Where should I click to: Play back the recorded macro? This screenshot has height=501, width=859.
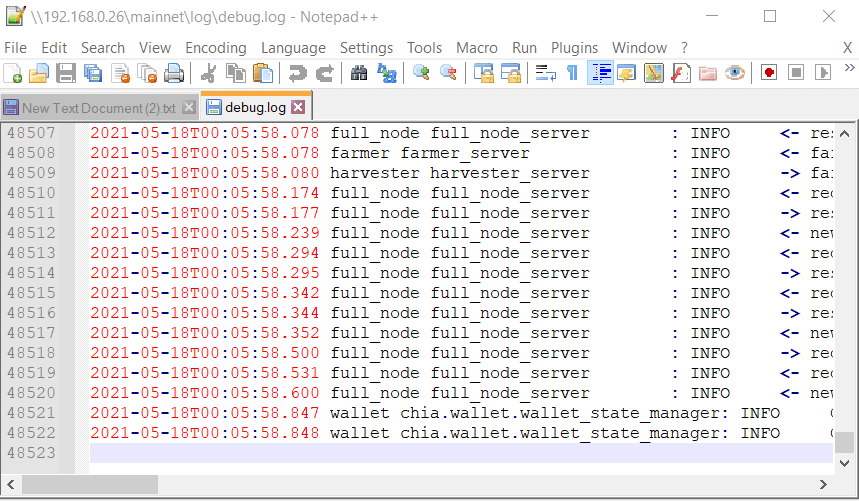[x=823, y=72]
